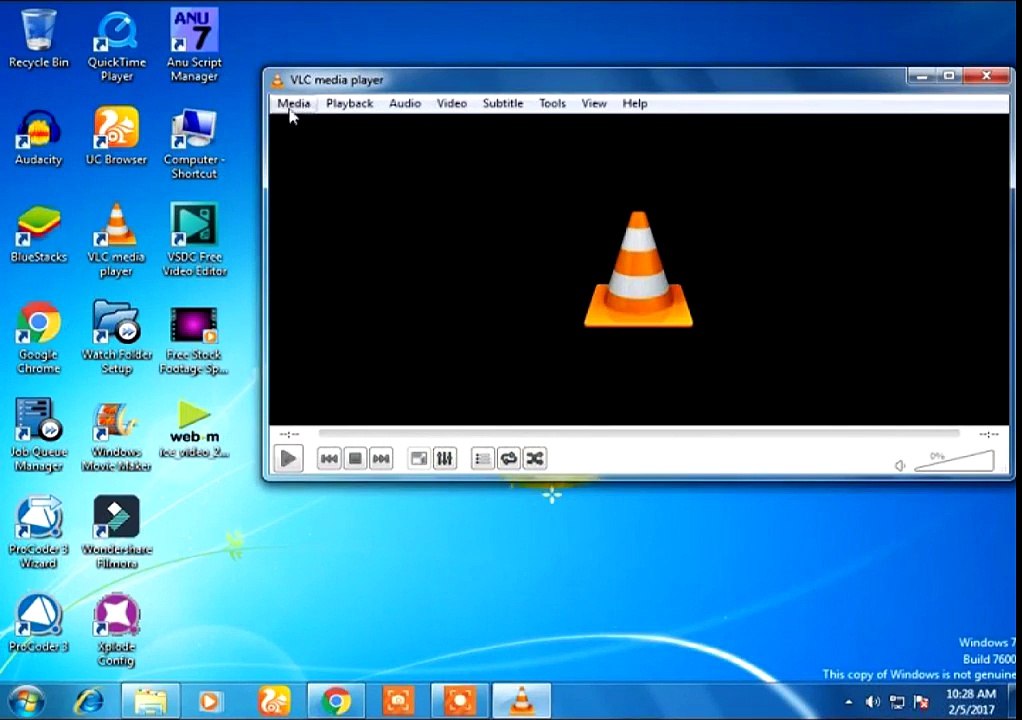Click the remaining time label

989,434
